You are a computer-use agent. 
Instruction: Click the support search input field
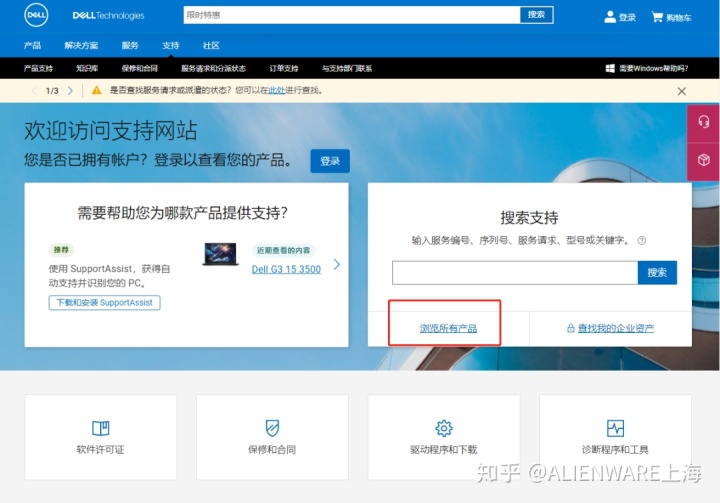515,273
